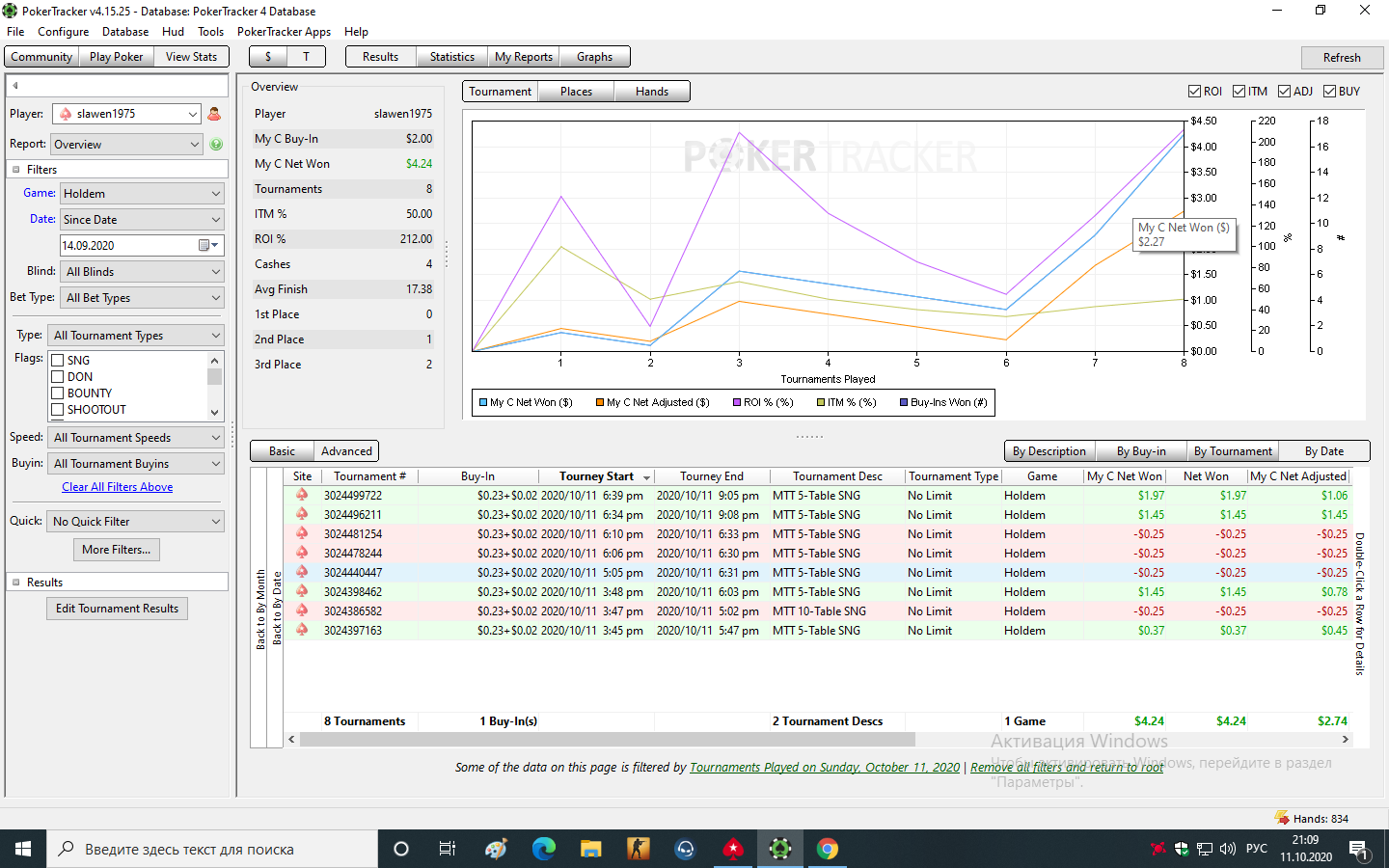
Task: Open Task View in the taskbar
Action: 448,849
